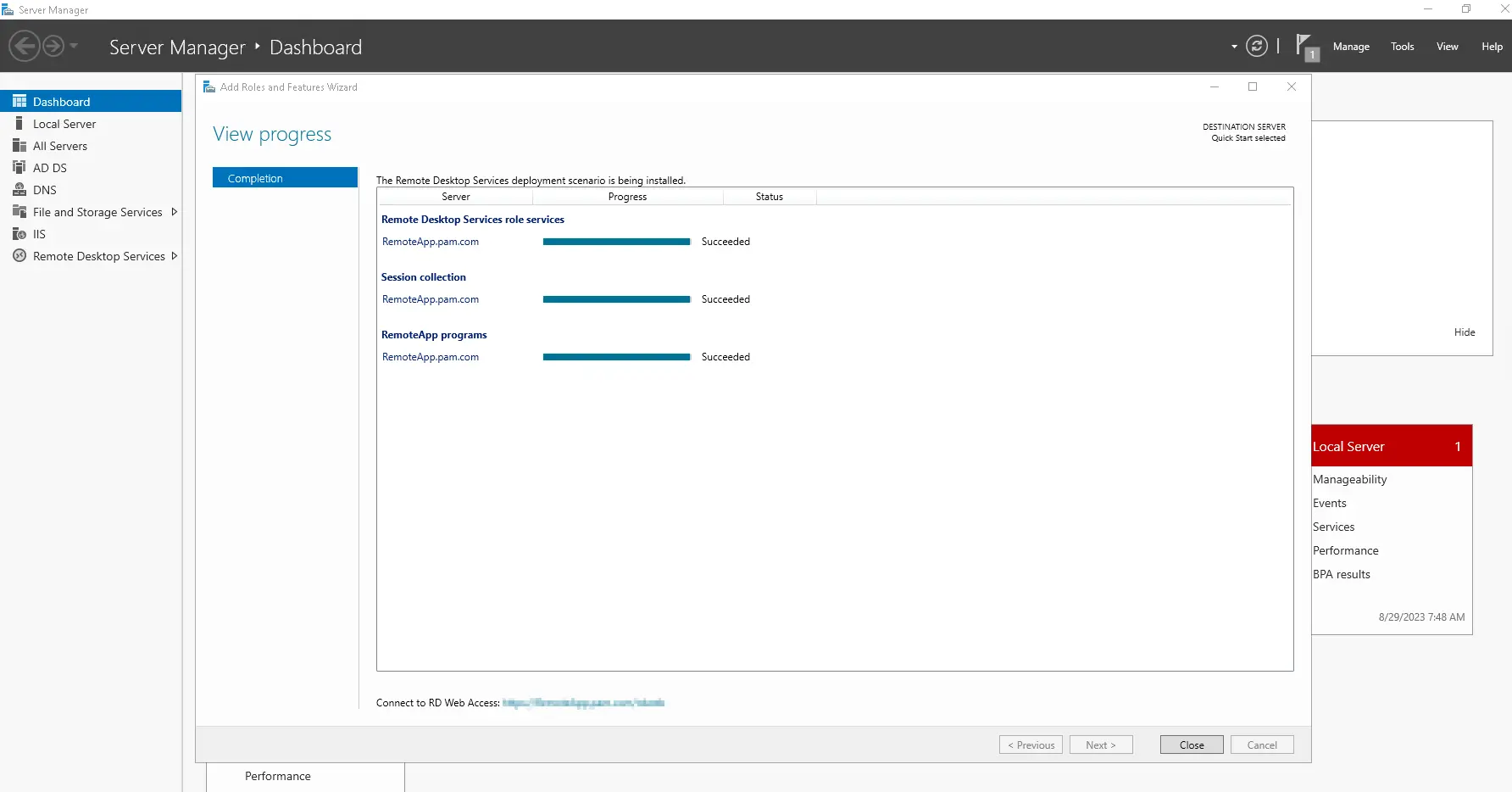Image resolution: width=1512 pixels, height=792 pixels.
Task: Open the DNS role page
Action: pos(45,189)
